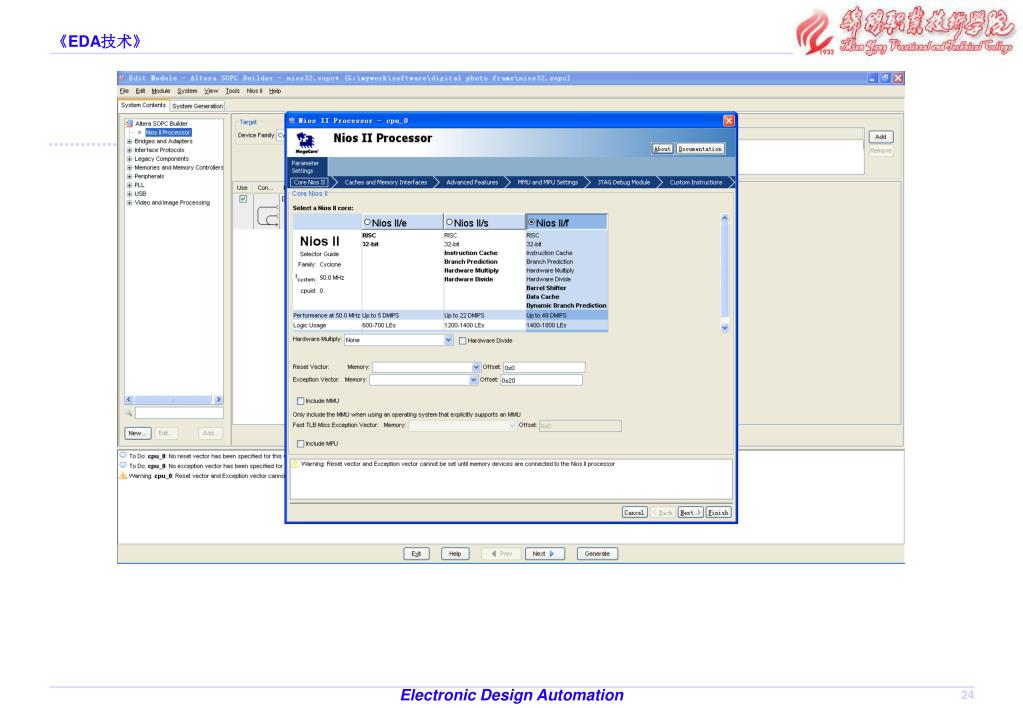The width and height of the screenshot is (1023, 708).
Task: Click the Nios II Processor dialog title icon
Action: coord(292,120)
